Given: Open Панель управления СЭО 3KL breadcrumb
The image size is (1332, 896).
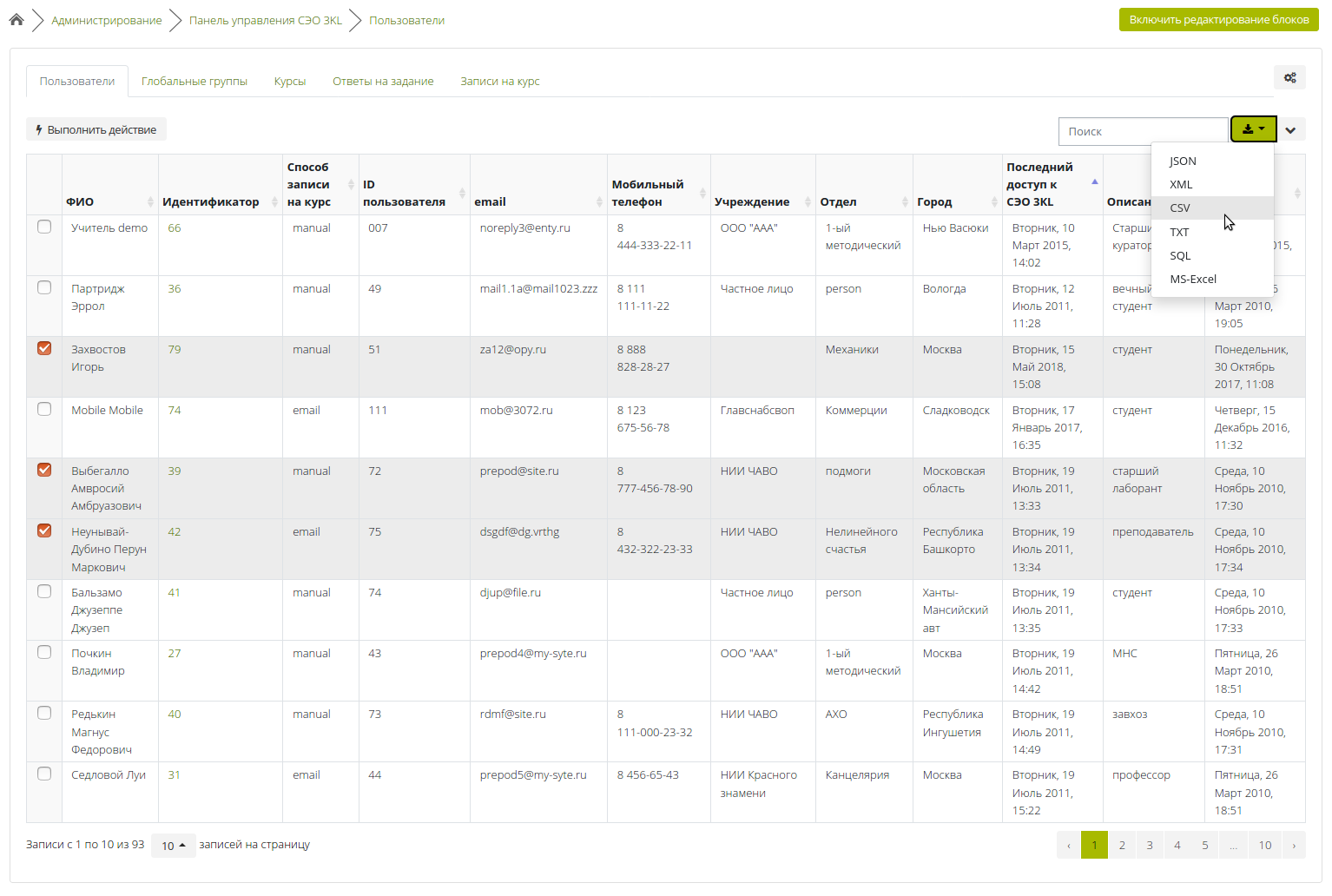Looking at the screenshot, I should click(266, 20).
